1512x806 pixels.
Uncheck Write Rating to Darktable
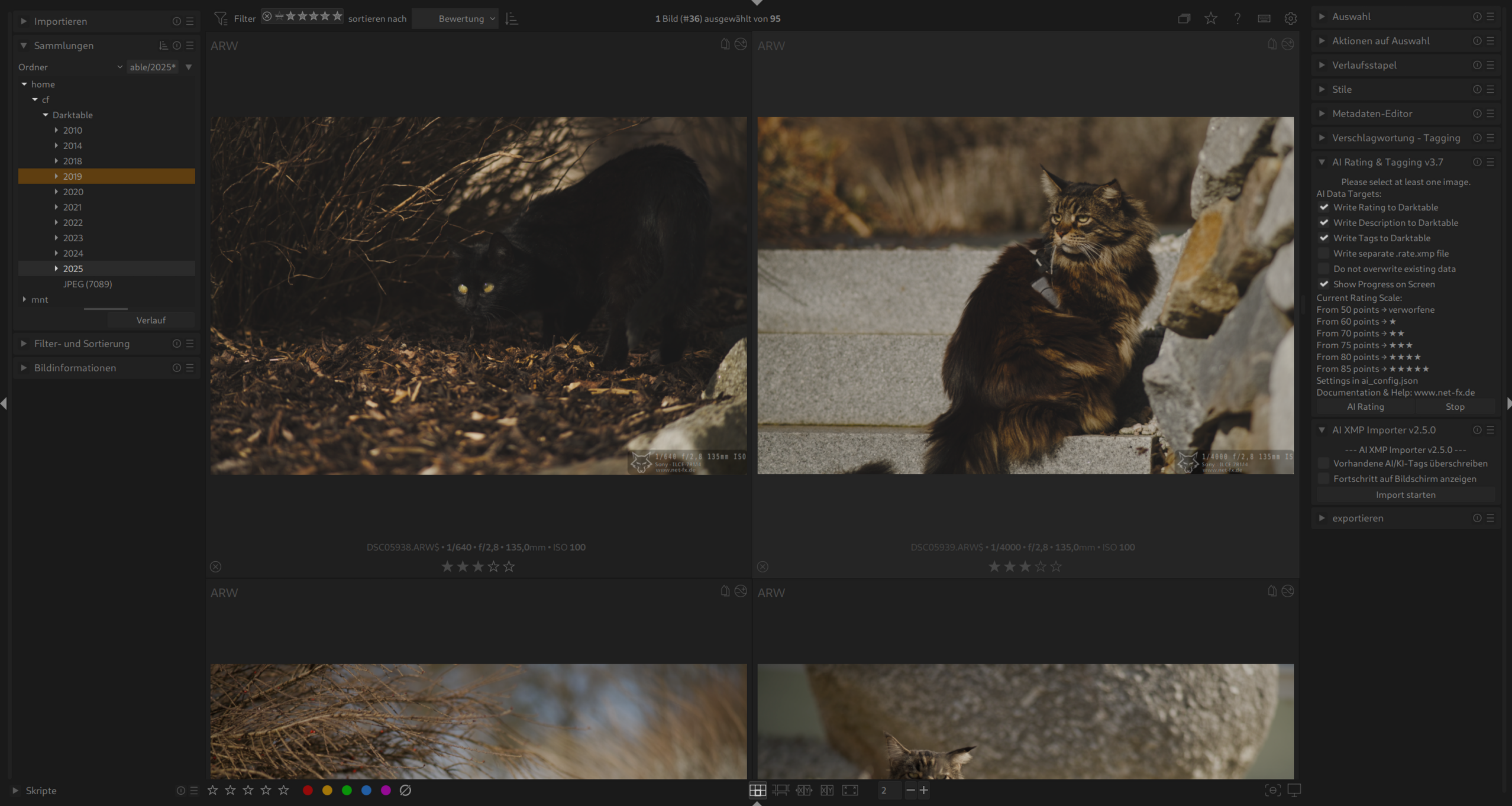1324,208
